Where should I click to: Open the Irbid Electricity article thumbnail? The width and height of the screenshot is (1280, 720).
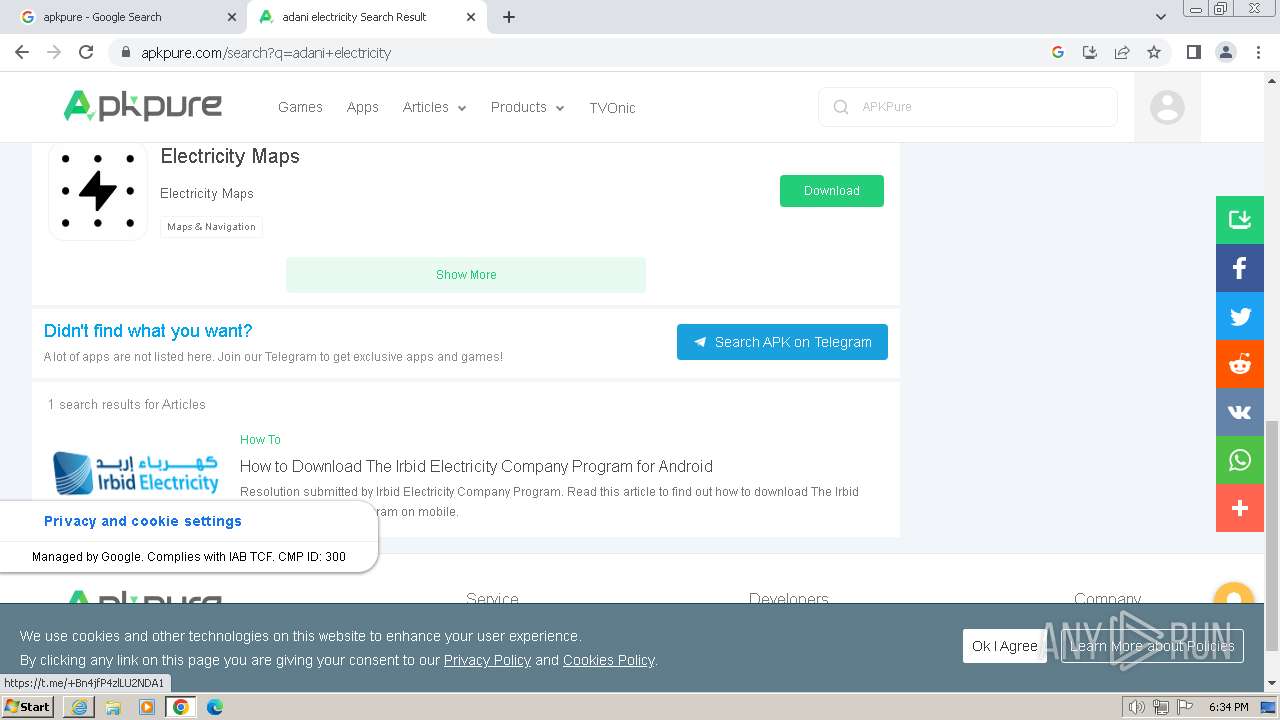pyautogui.click(x=135, y=473)
